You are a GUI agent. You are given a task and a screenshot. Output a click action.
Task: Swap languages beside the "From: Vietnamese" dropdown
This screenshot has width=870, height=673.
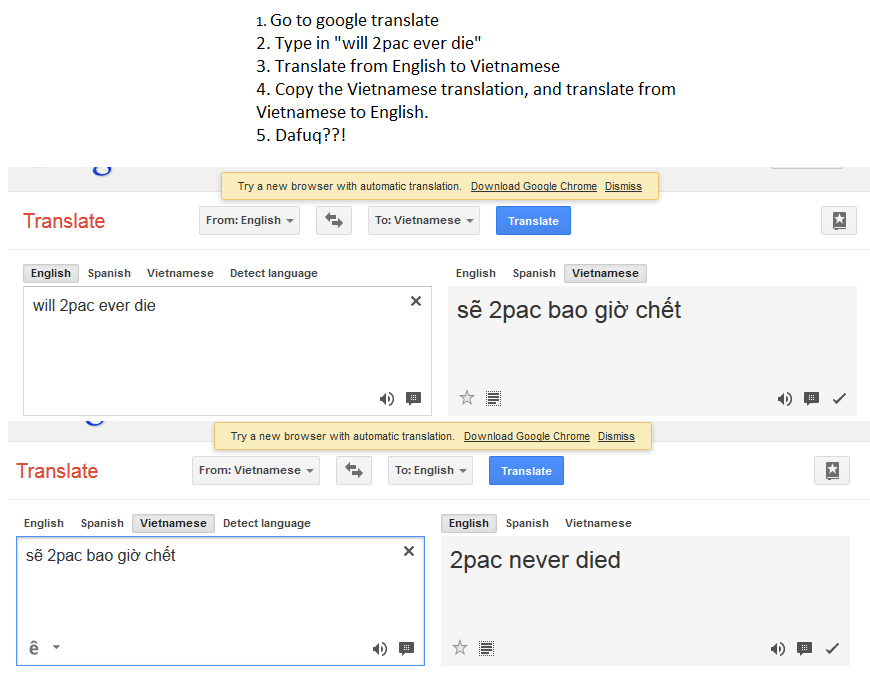[354, 471]
